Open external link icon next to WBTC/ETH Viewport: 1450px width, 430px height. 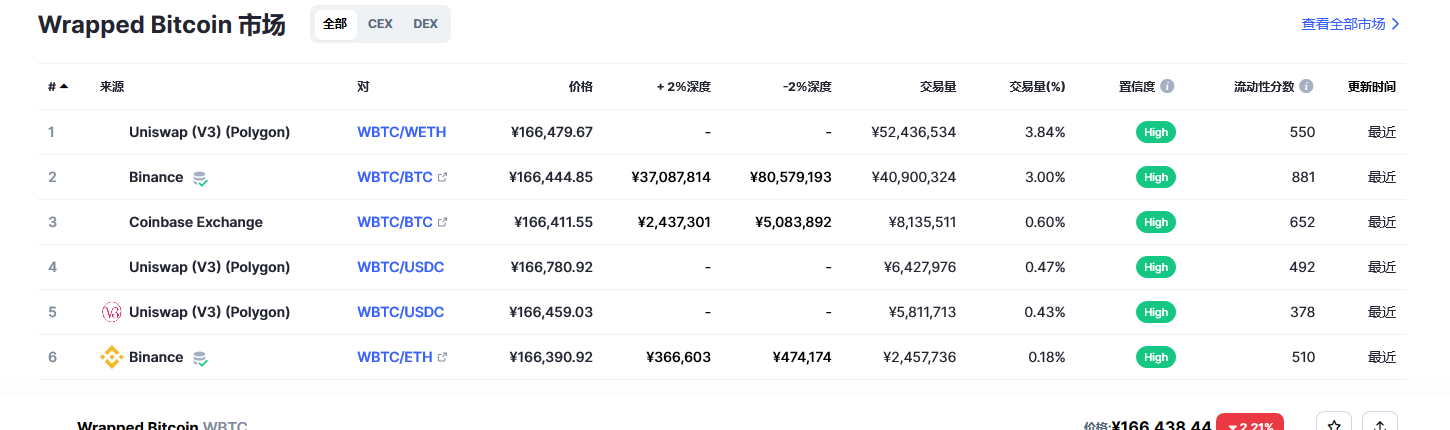coord(443,357)
